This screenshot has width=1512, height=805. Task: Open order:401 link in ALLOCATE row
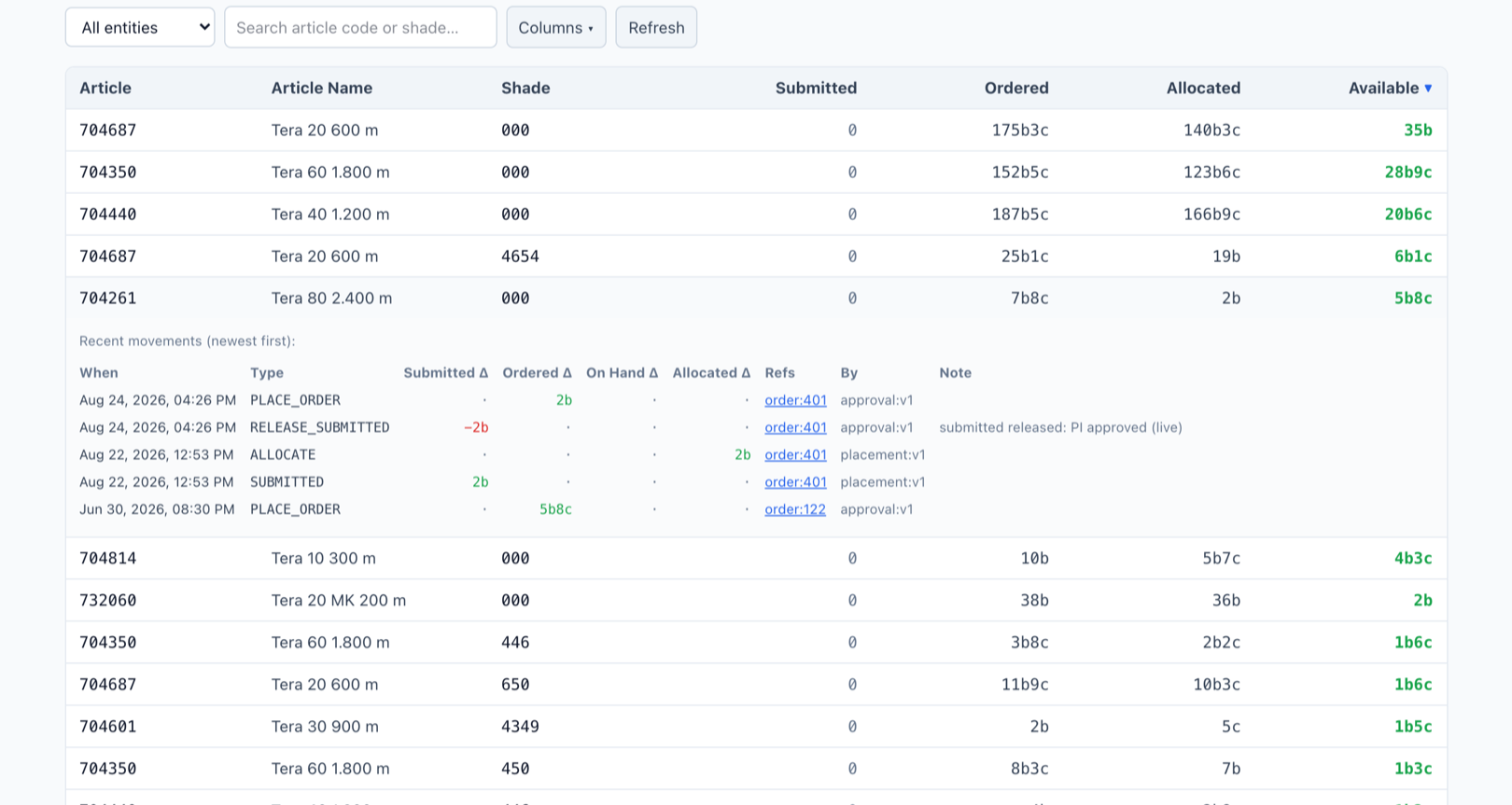pos(795,454)
